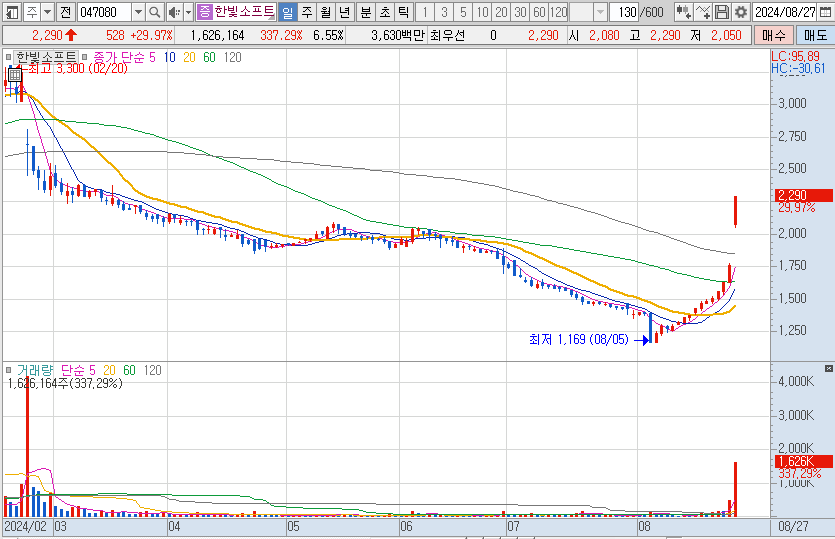Viewport: 835px width, 539px height.
Task: Open the 한빛소프트 stock name corner expander
Action: [x=272, y=17]
